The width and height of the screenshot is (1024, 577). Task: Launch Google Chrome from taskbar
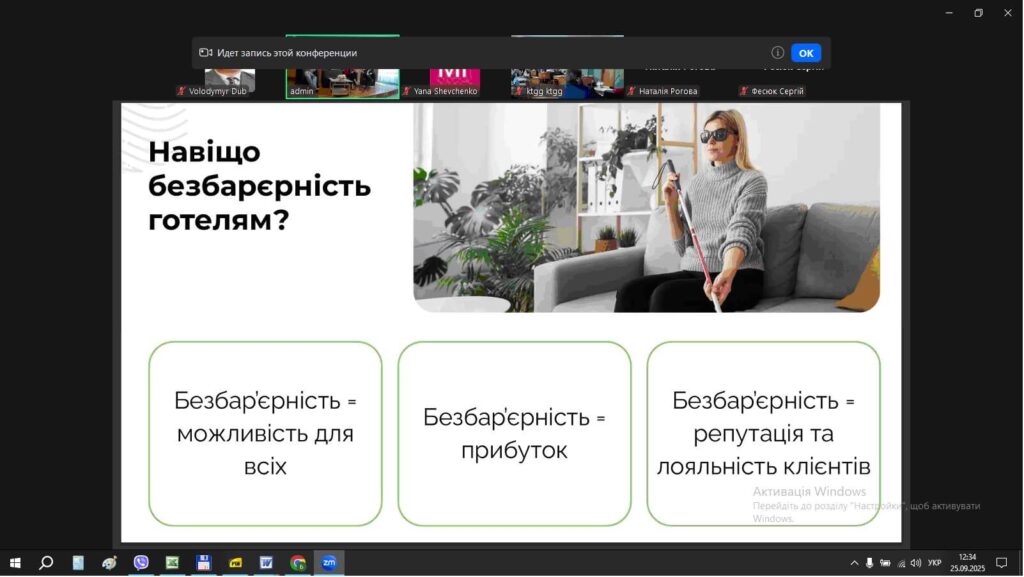point(297,563)
